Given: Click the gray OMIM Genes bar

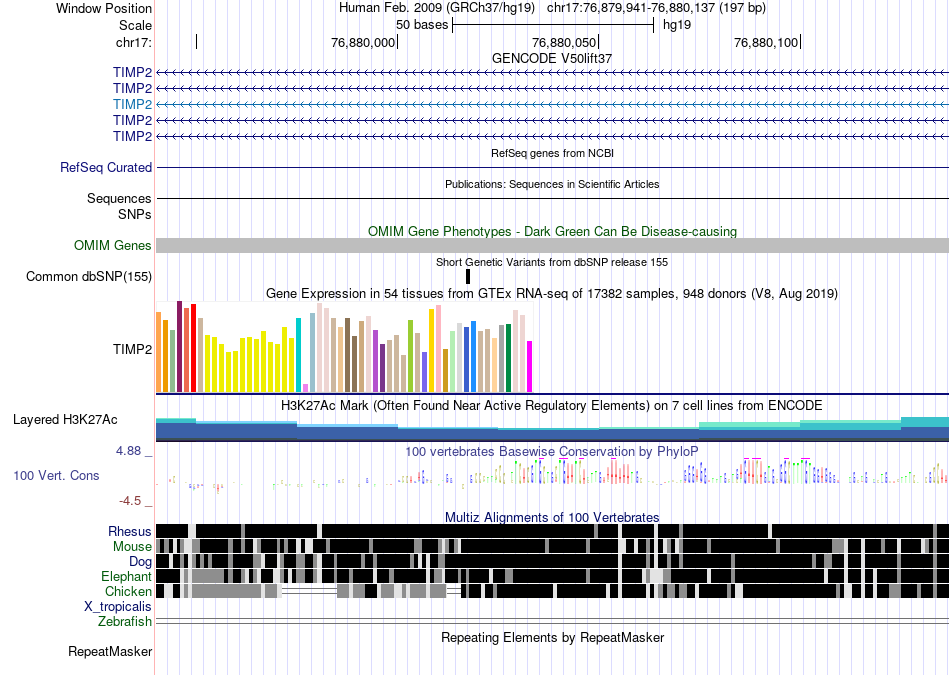Looking at the screenshot, I should (552, 245).
